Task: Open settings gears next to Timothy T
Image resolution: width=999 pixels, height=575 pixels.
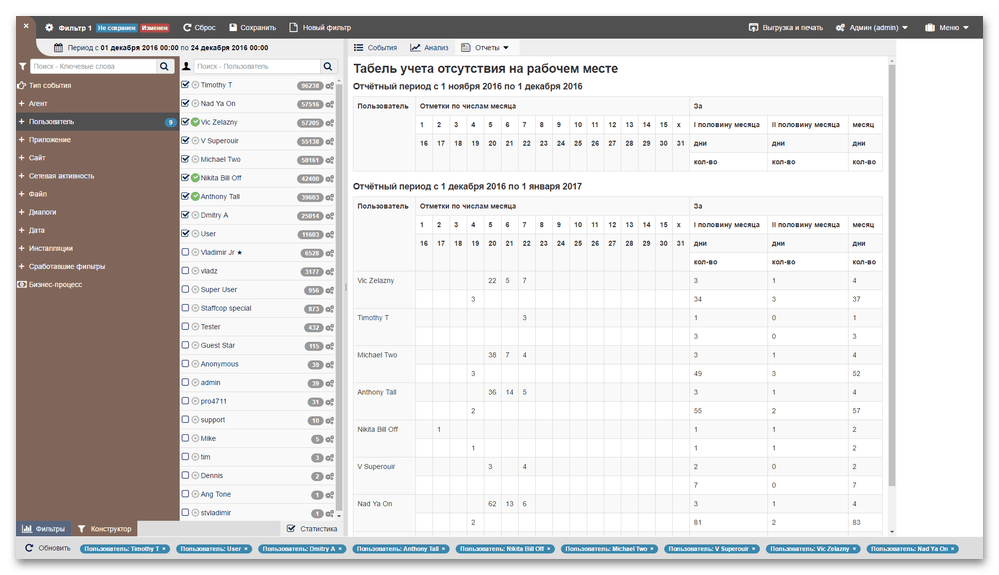Action: point(330,86)
